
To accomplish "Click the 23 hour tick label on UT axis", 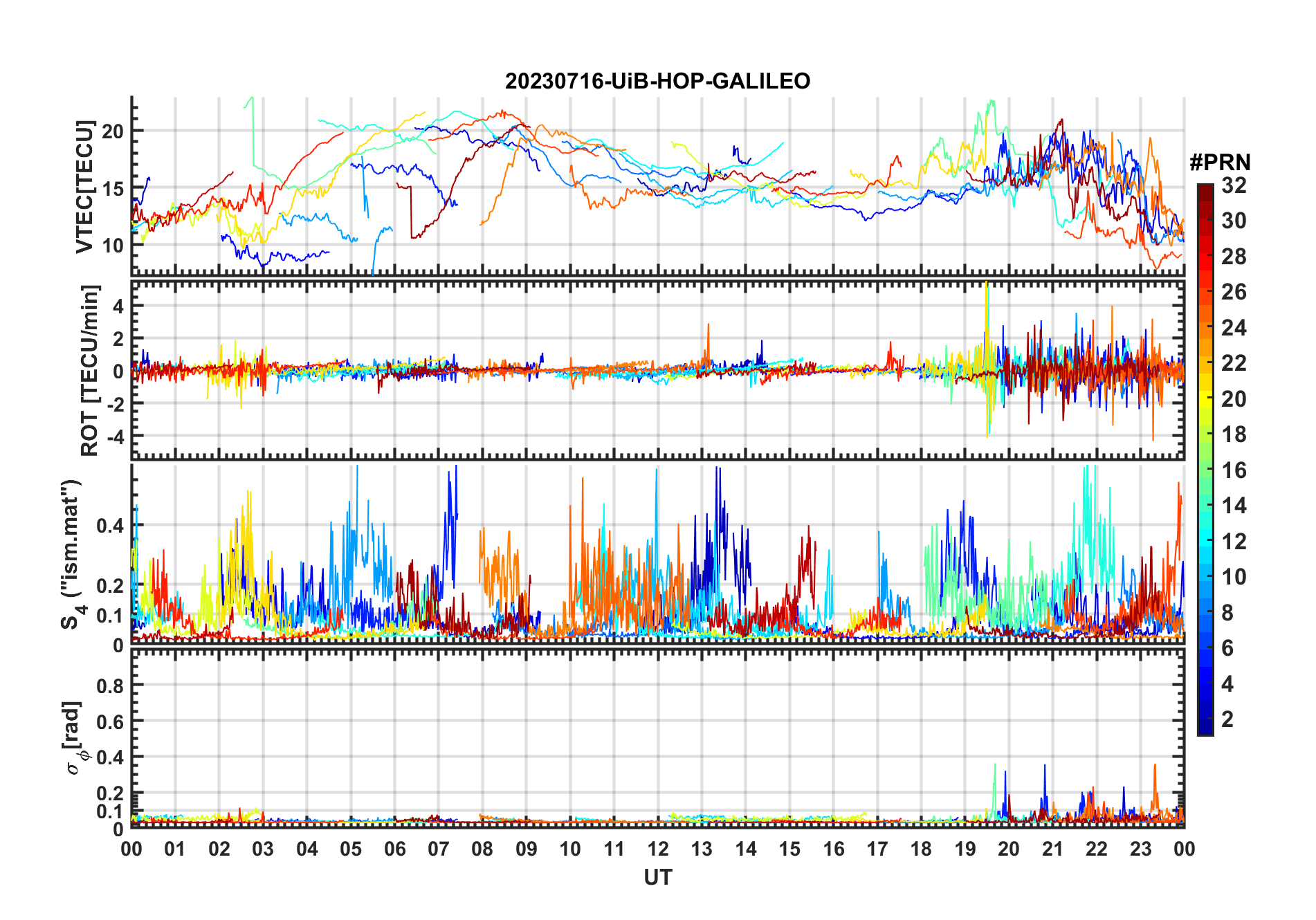I will (x=1140, y=849).
